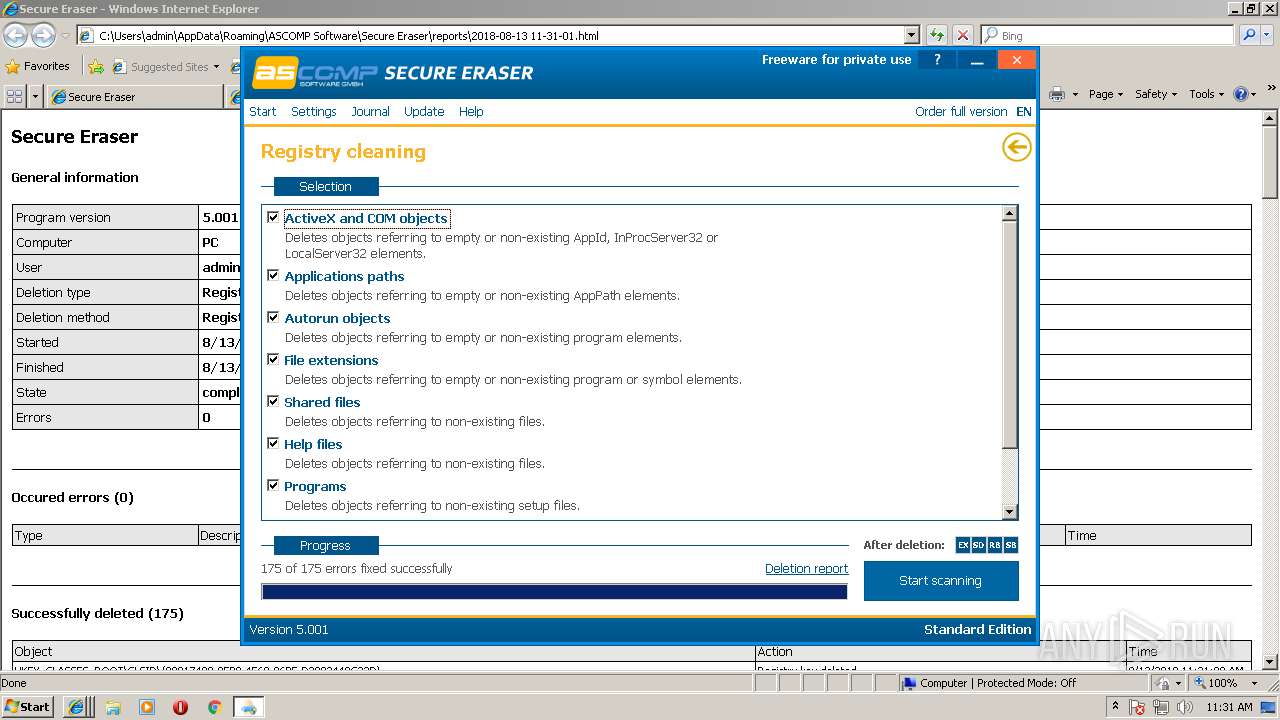1280x720 pixels.
Task: Open Google Chrome from the taskbar
Action: point(214,707)
